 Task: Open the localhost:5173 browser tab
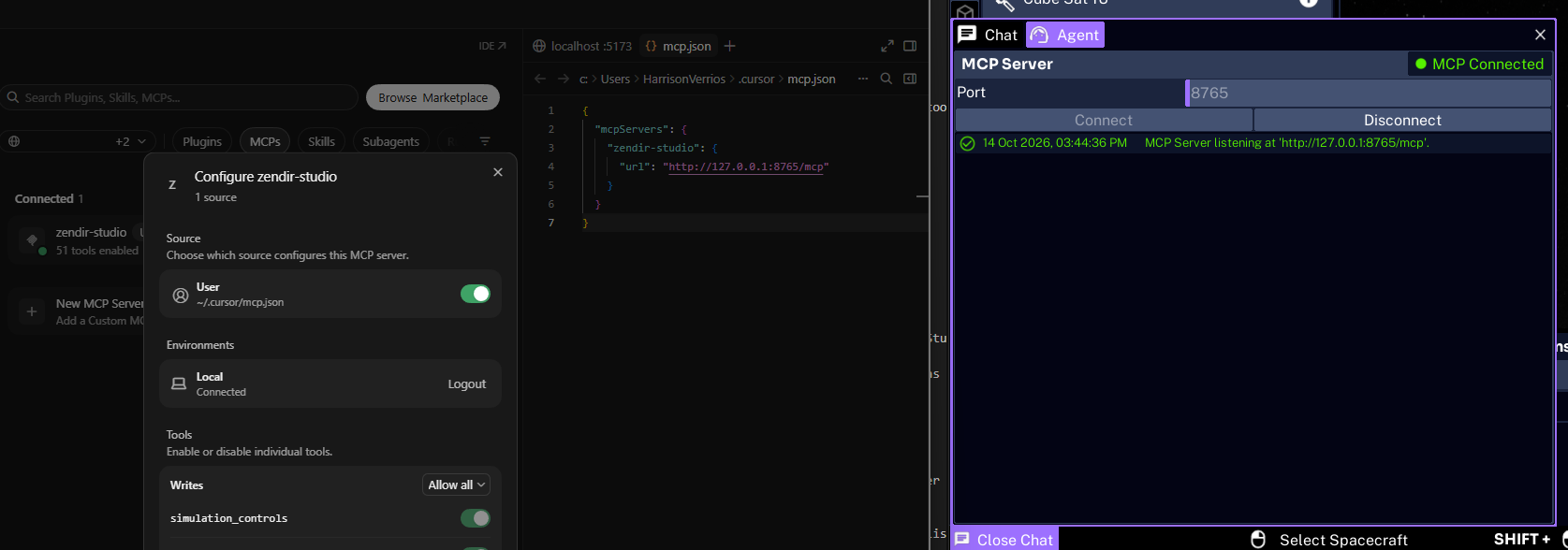[582, 46]
